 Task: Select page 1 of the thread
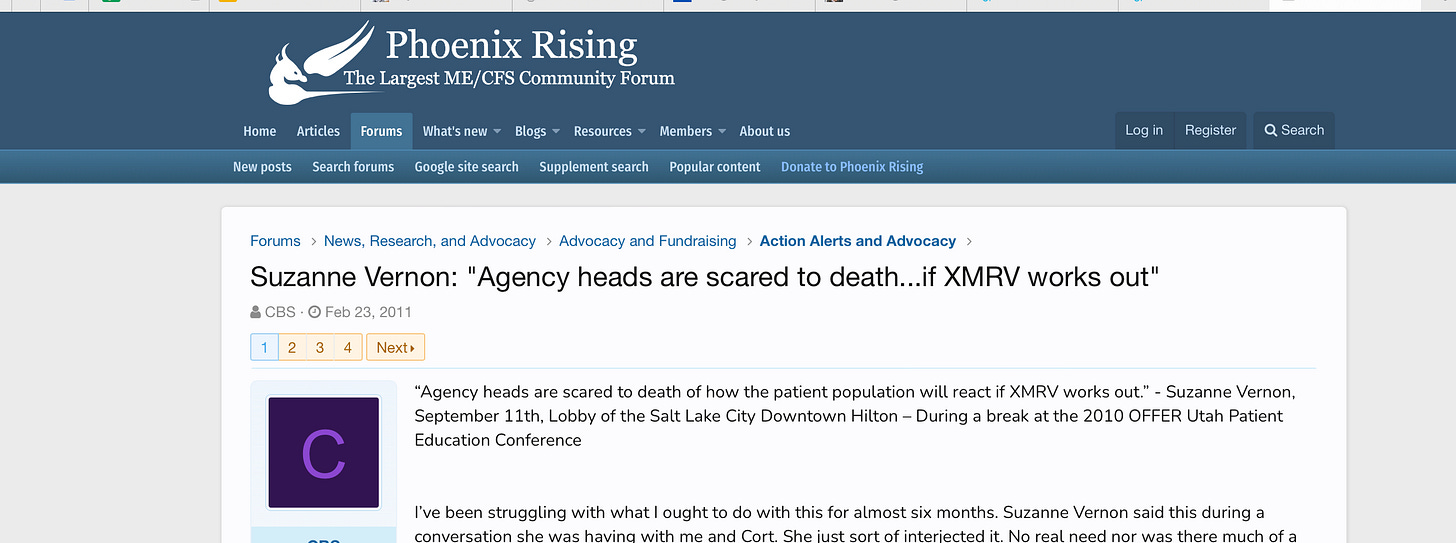pos(264,347)
